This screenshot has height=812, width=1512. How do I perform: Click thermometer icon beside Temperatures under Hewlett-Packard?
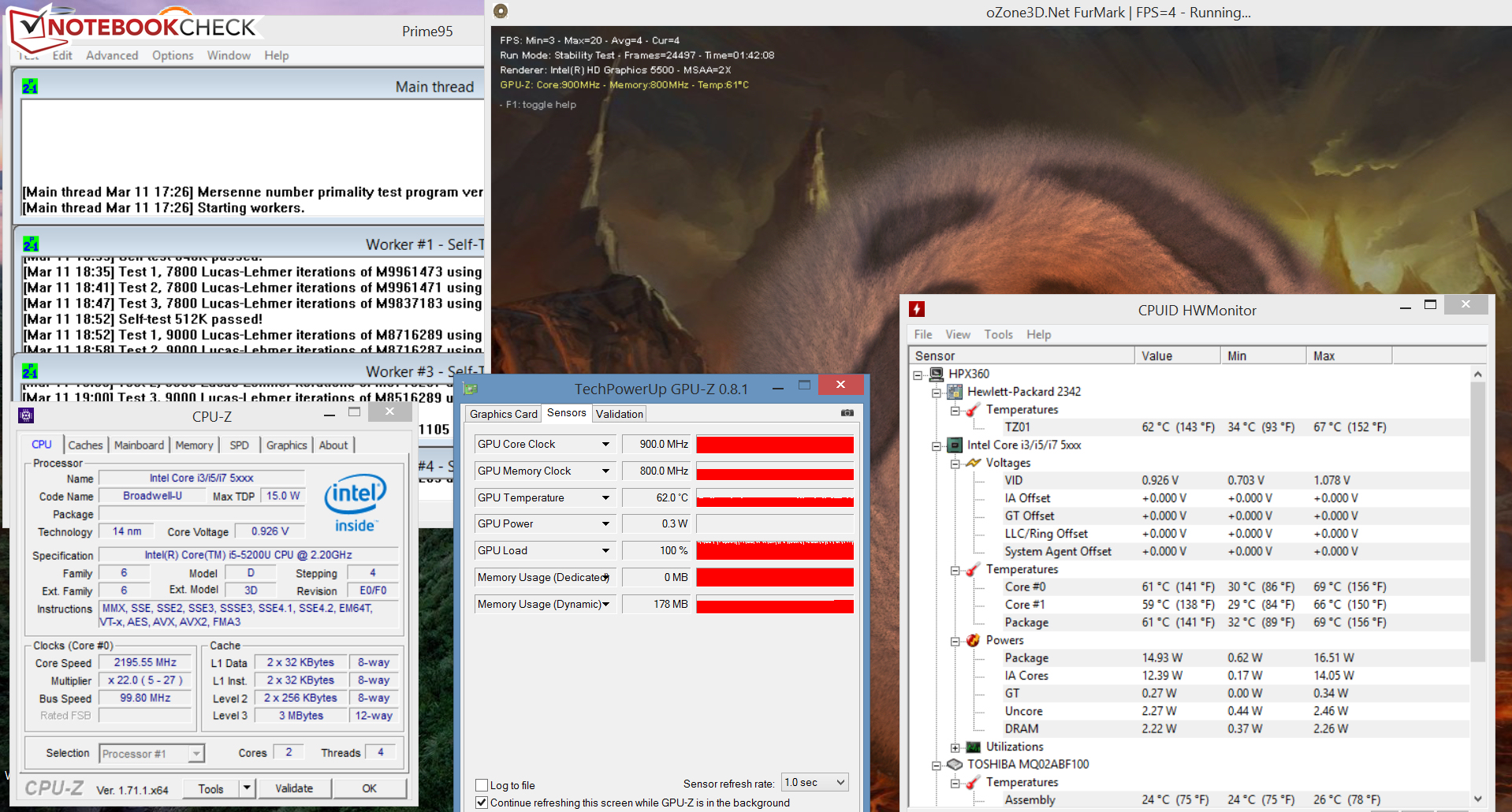point(974,410)
